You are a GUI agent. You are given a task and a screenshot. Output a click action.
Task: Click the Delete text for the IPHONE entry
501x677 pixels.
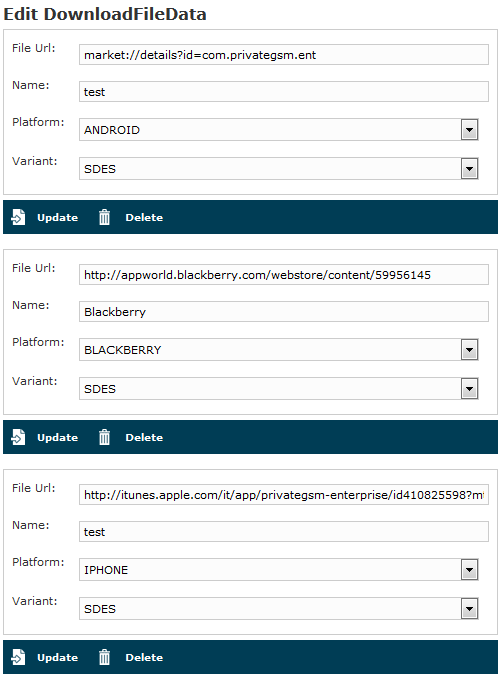144,657
